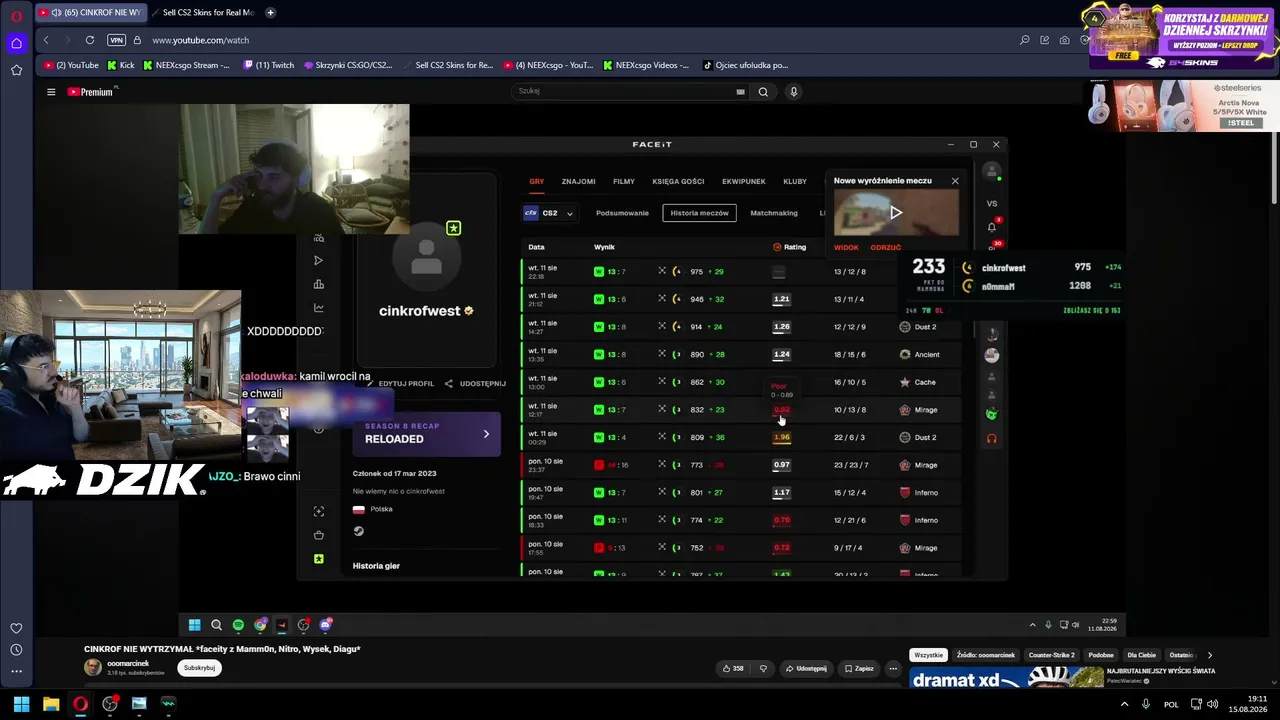
Task: Click the YouTube search magnifier button
Action: (x=763, y=92)
